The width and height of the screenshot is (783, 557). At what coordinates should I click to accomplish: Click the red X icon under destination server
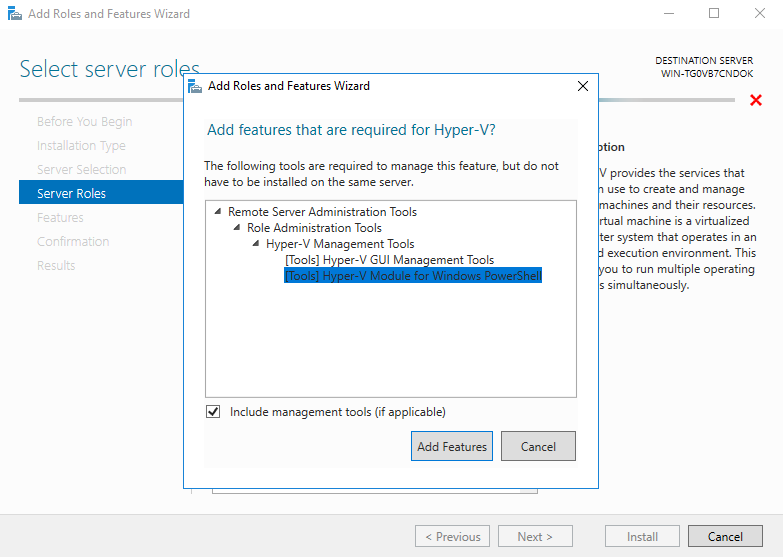pyautogui.click(x=756, y=100)
